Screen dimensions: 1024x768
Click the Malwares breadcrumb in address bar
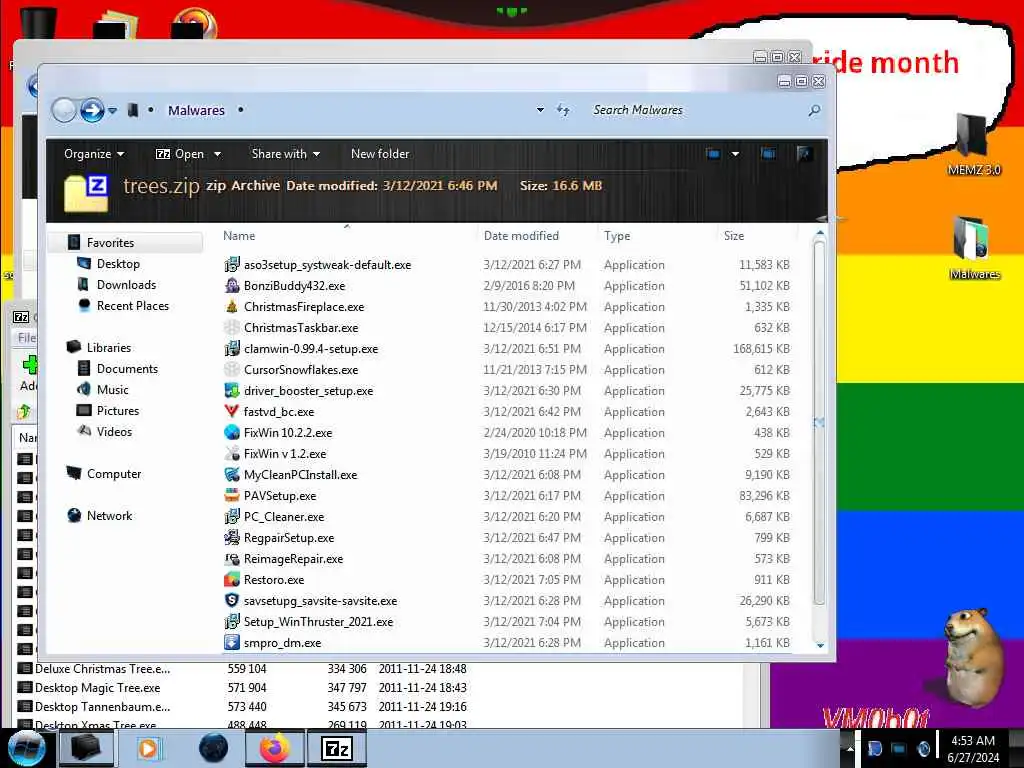tap(196, 110)
